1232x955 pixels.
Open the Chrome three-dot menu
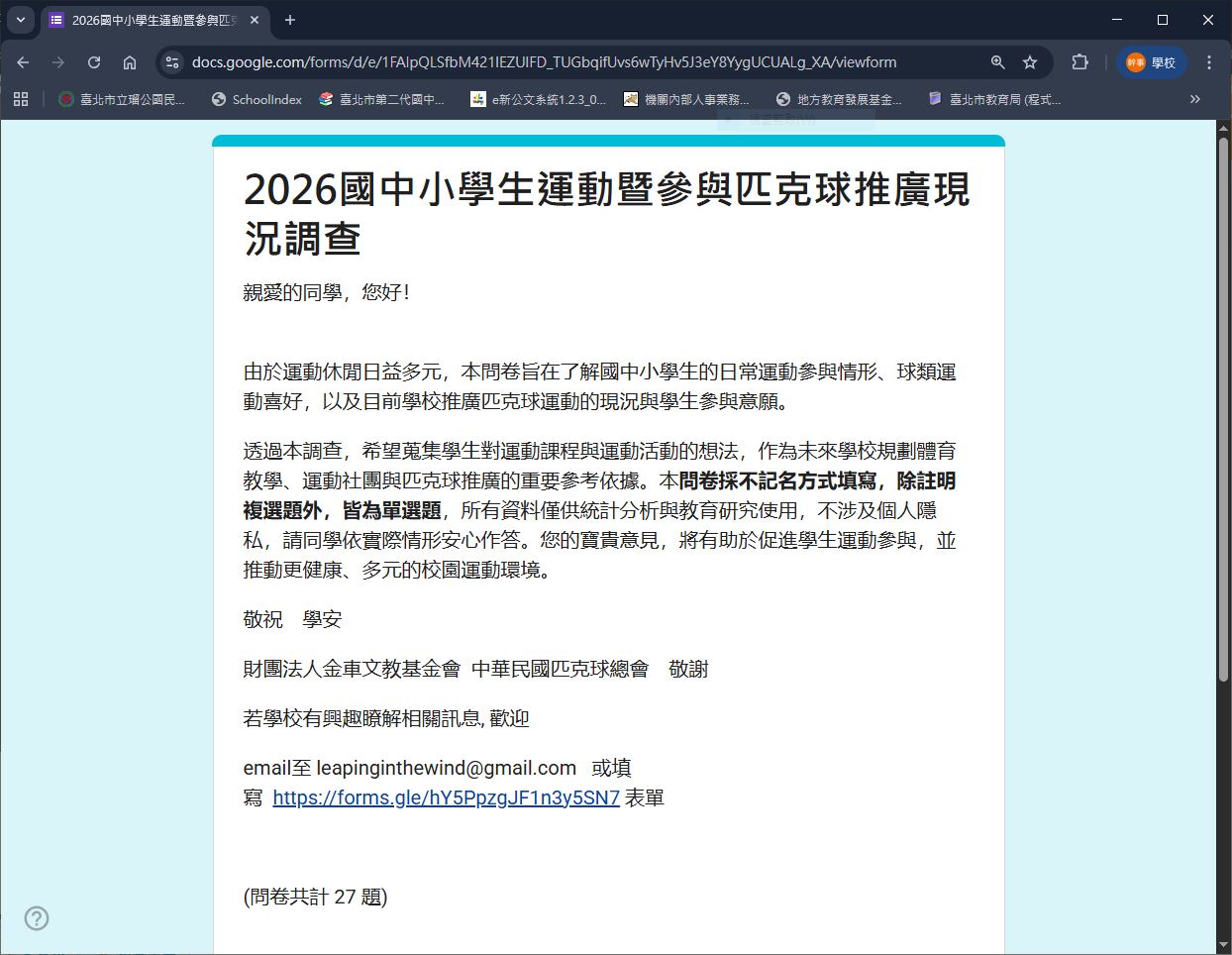coord(1209,62)
